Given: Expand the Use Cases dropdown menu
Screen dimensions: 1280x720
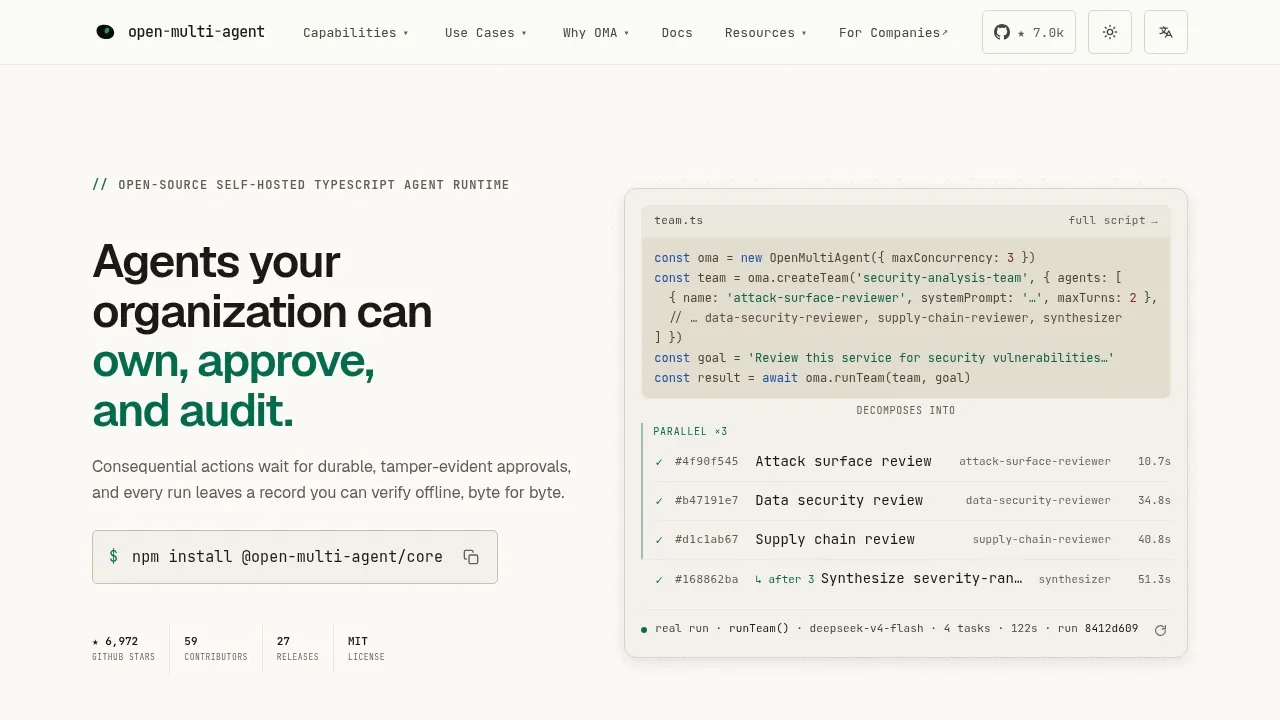Looking at the screenshot, I should point(486,33).
